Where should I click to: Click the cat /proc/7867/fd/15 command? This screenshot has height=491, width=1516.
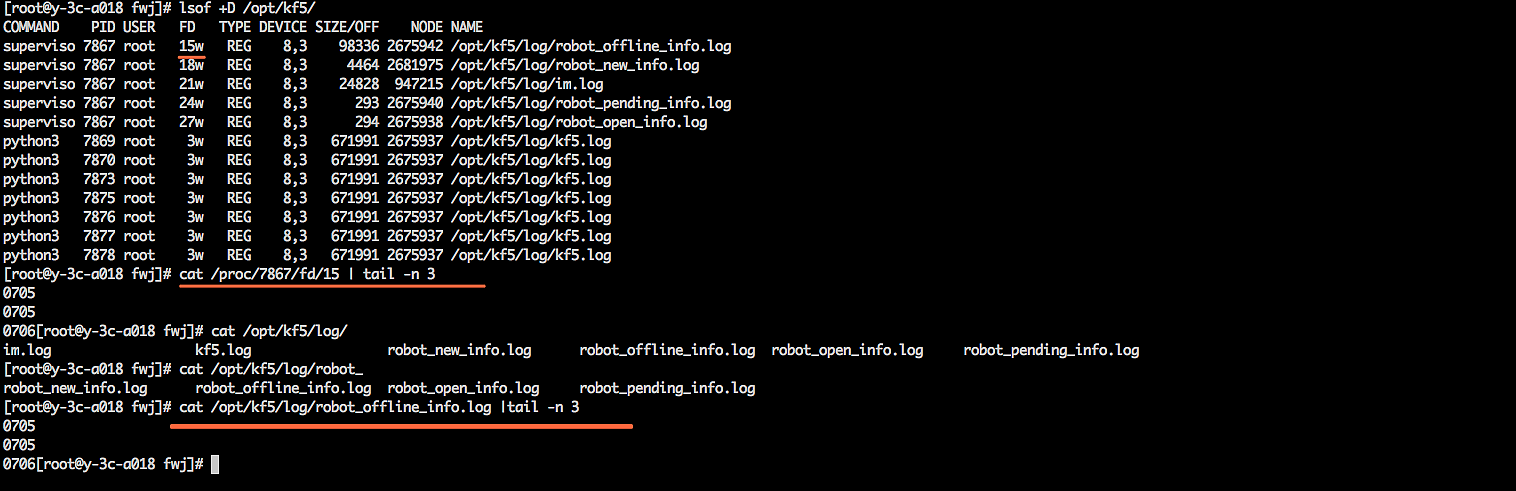(x=307, y=274)
